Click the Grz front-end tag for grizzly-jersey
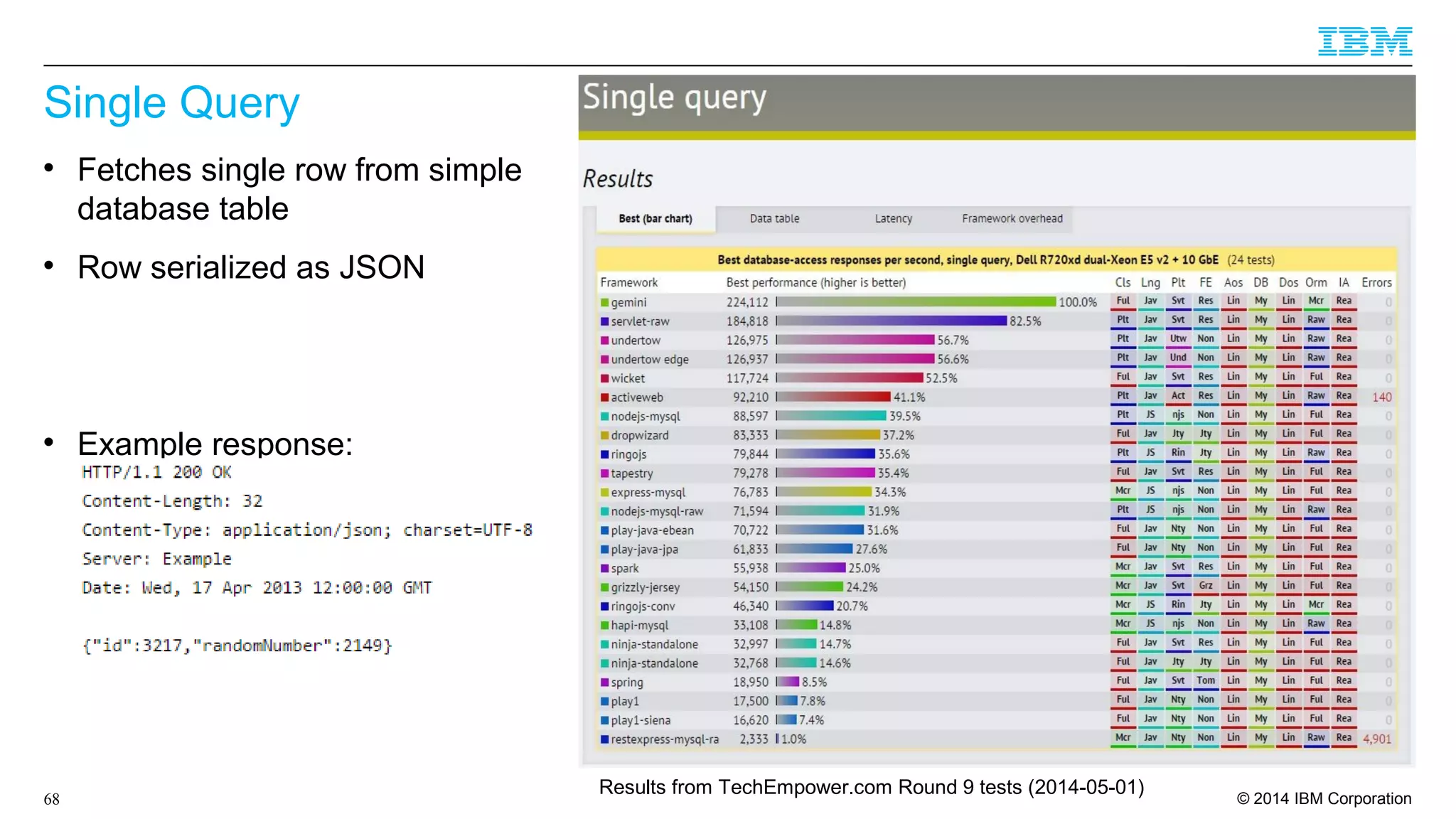Screen dimensions: 1456x819 click(1206, 586)
